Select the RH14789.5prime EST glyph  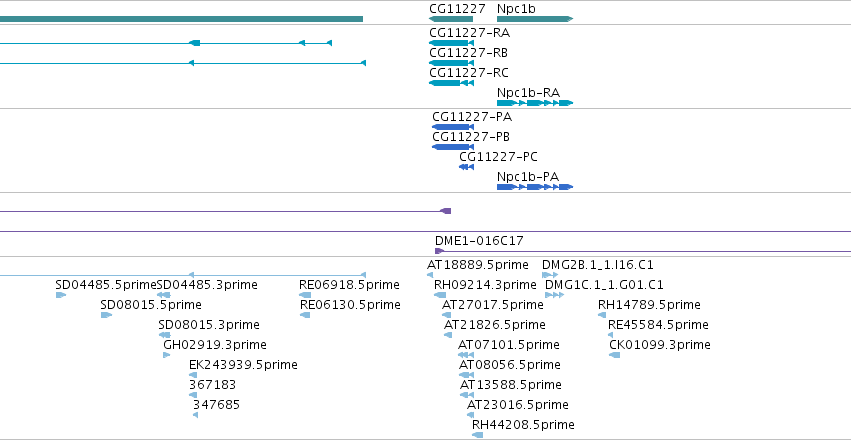pyautogui.click(x=602, y=315)
